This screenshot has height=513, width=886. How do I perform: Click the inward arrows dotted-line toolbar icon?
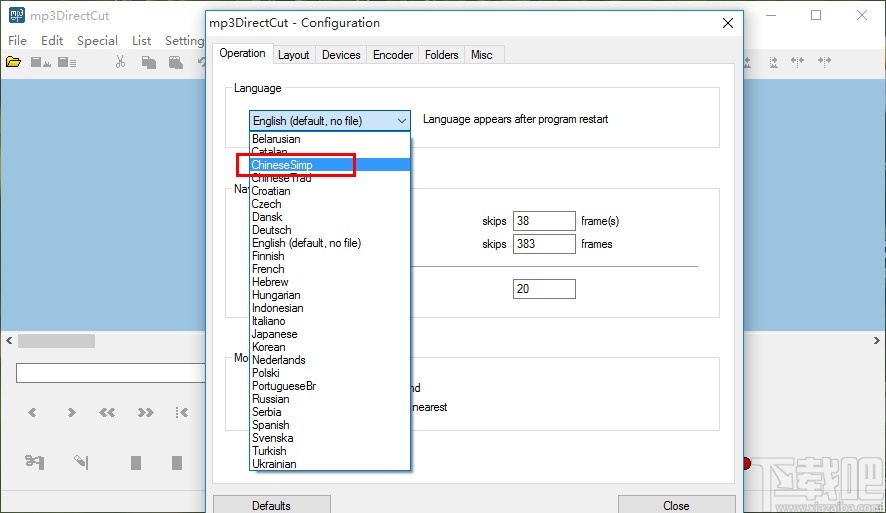coord(797,61)
